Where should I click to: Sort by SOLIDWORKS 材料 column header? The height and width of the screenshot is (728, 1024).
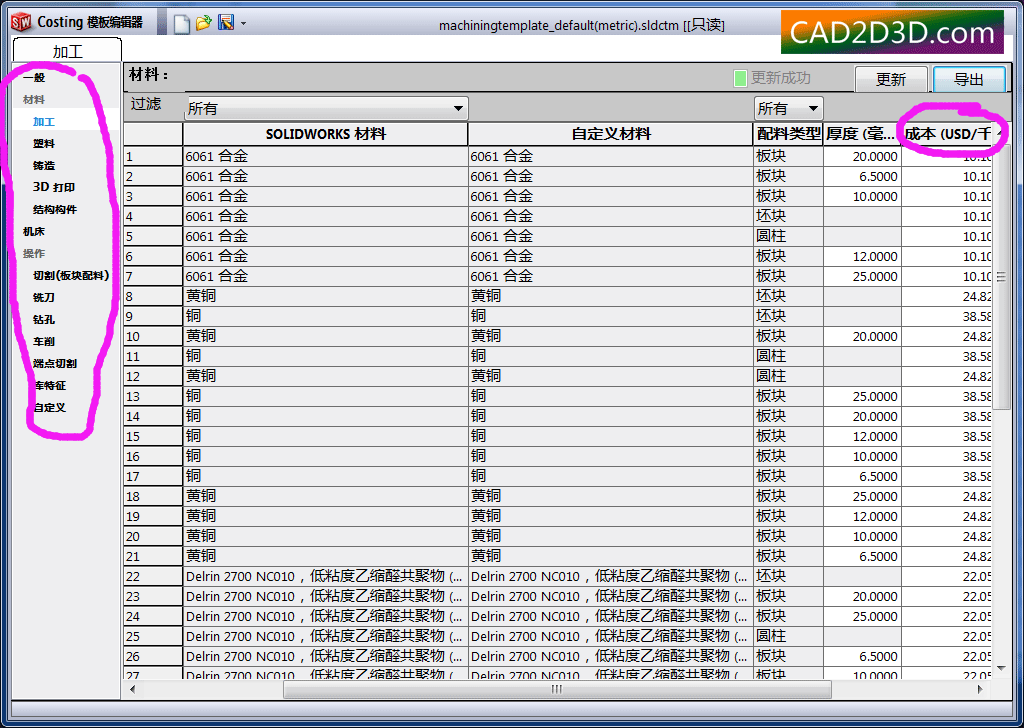click(x=325, y=135)
